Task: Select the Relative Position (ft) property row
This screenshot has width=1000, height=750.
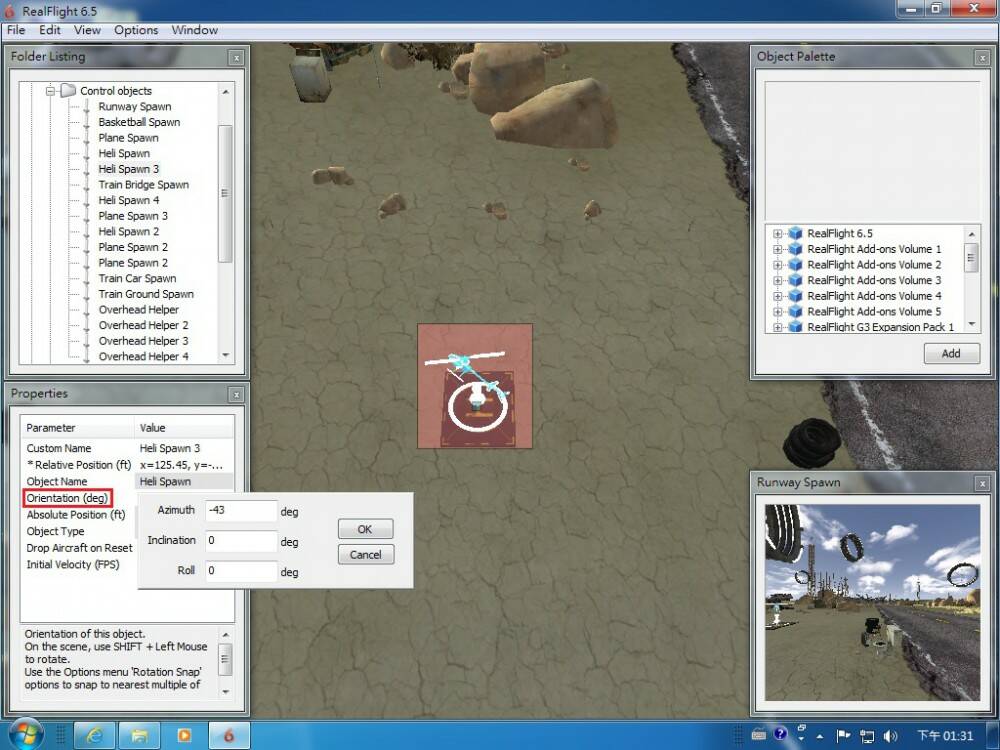Action: pos(128,465)
